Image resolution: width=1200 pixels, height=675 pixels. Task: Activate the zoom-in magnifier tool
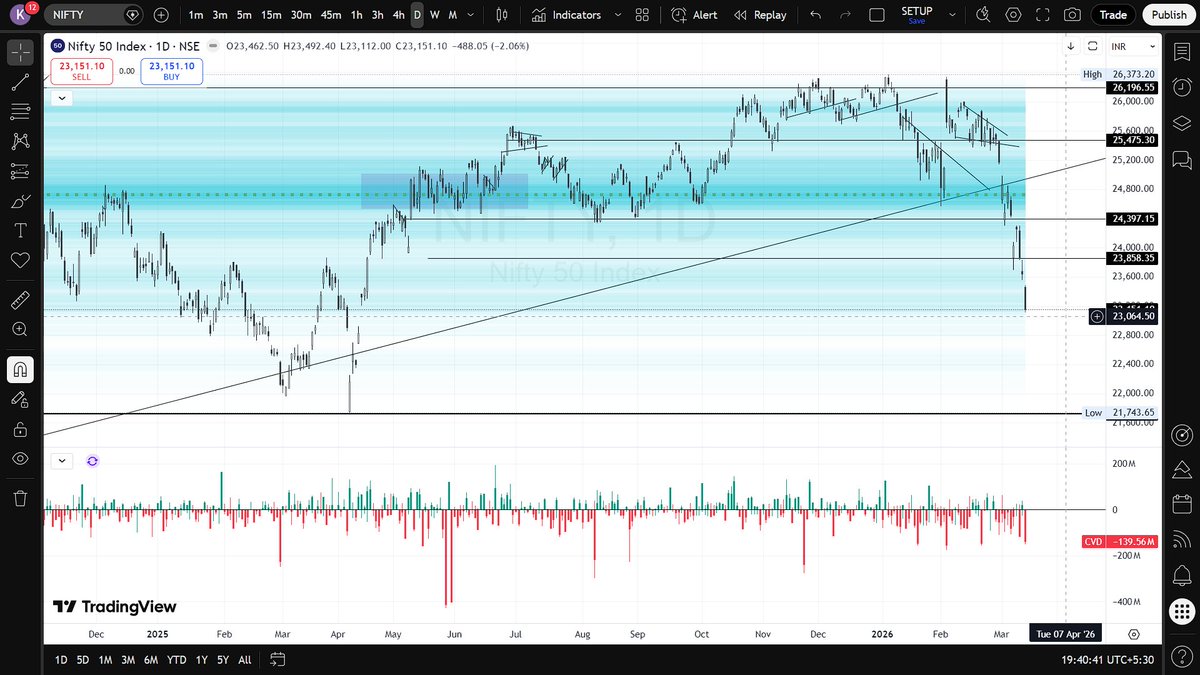20,328
